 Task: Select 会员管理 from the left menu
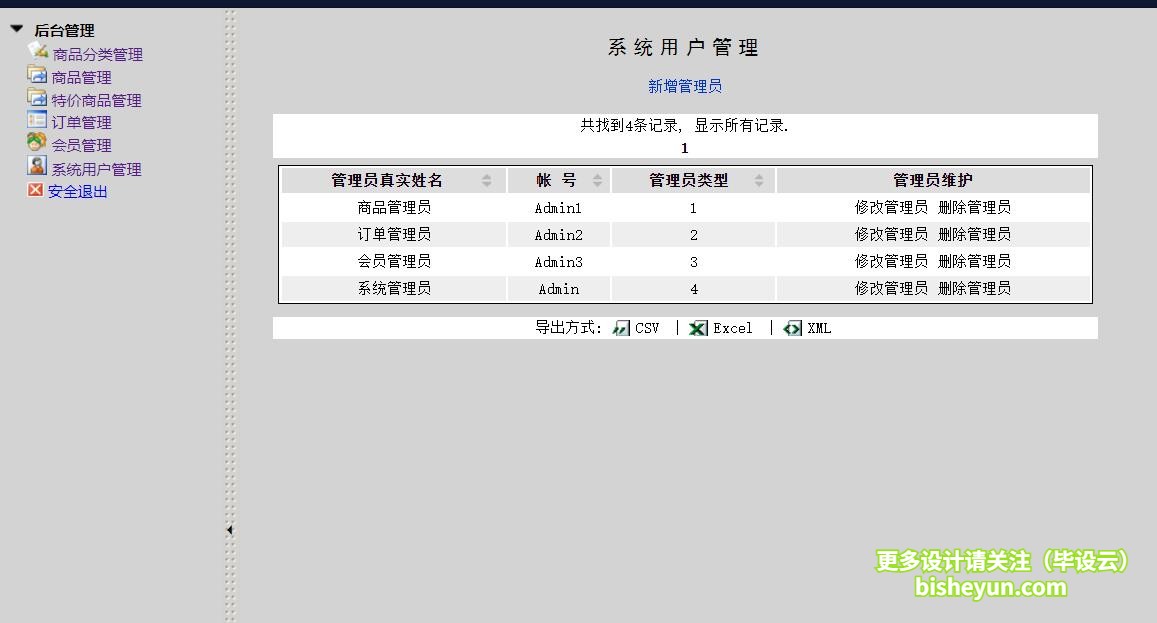coord(80,144)
